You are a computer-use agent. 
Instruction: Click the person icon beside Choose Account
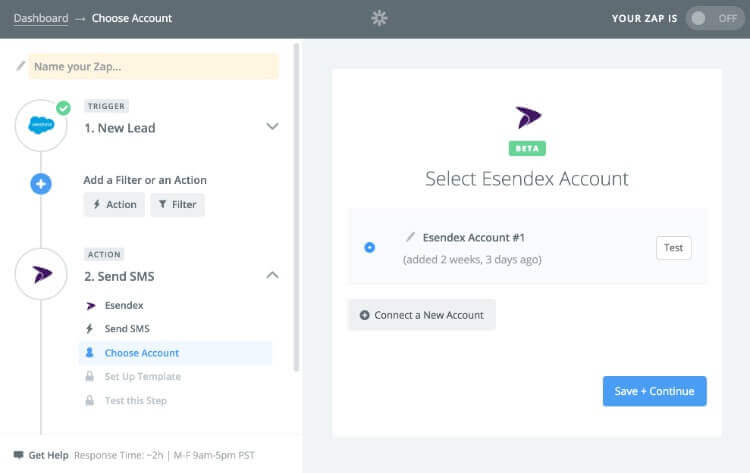[x=89, y=352]
